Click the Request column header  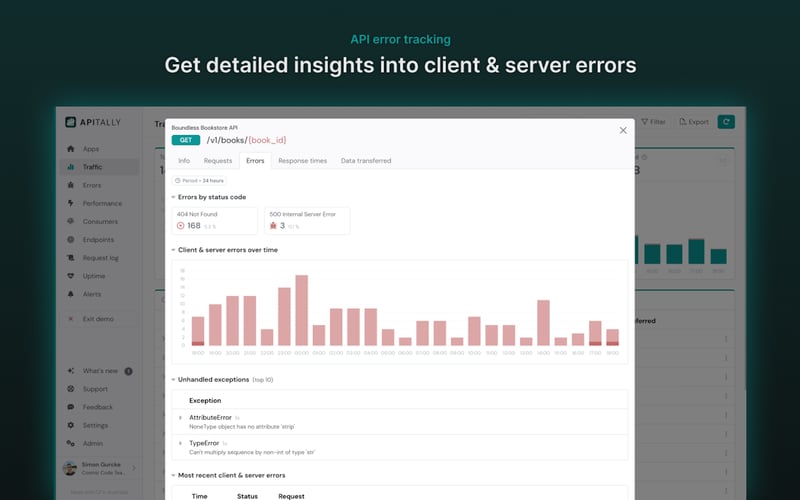(291, 496)
